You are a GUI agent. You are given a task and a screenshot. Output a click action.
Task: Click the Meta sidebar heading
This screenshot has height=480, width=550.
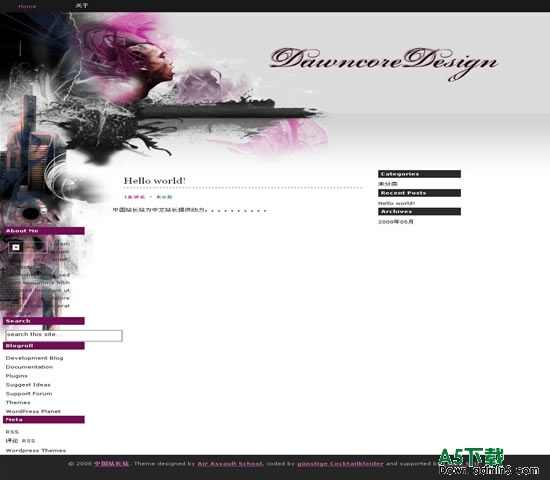pyautogui.click(x=44, y=420)
